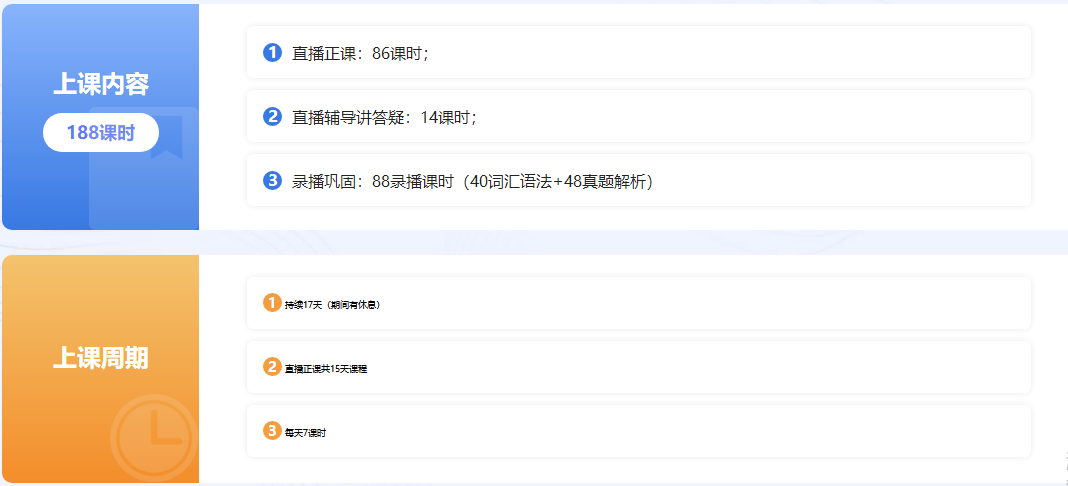Click the blue number 1 badge
Image resolution: width=1068 pixels, height=486 pixels.
(x=272, y=53)
